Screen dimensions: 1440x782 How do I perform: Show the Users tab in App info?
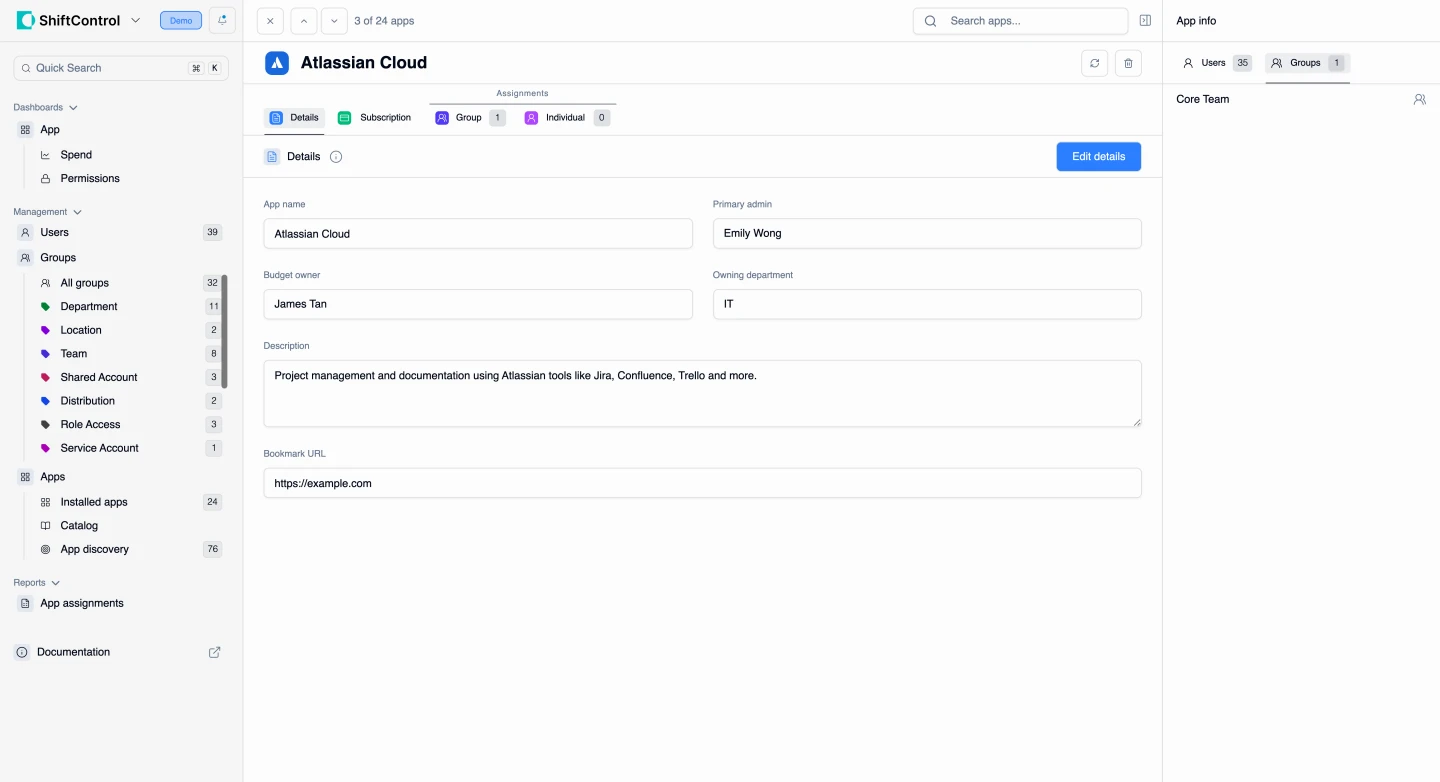pos(1216,63)
